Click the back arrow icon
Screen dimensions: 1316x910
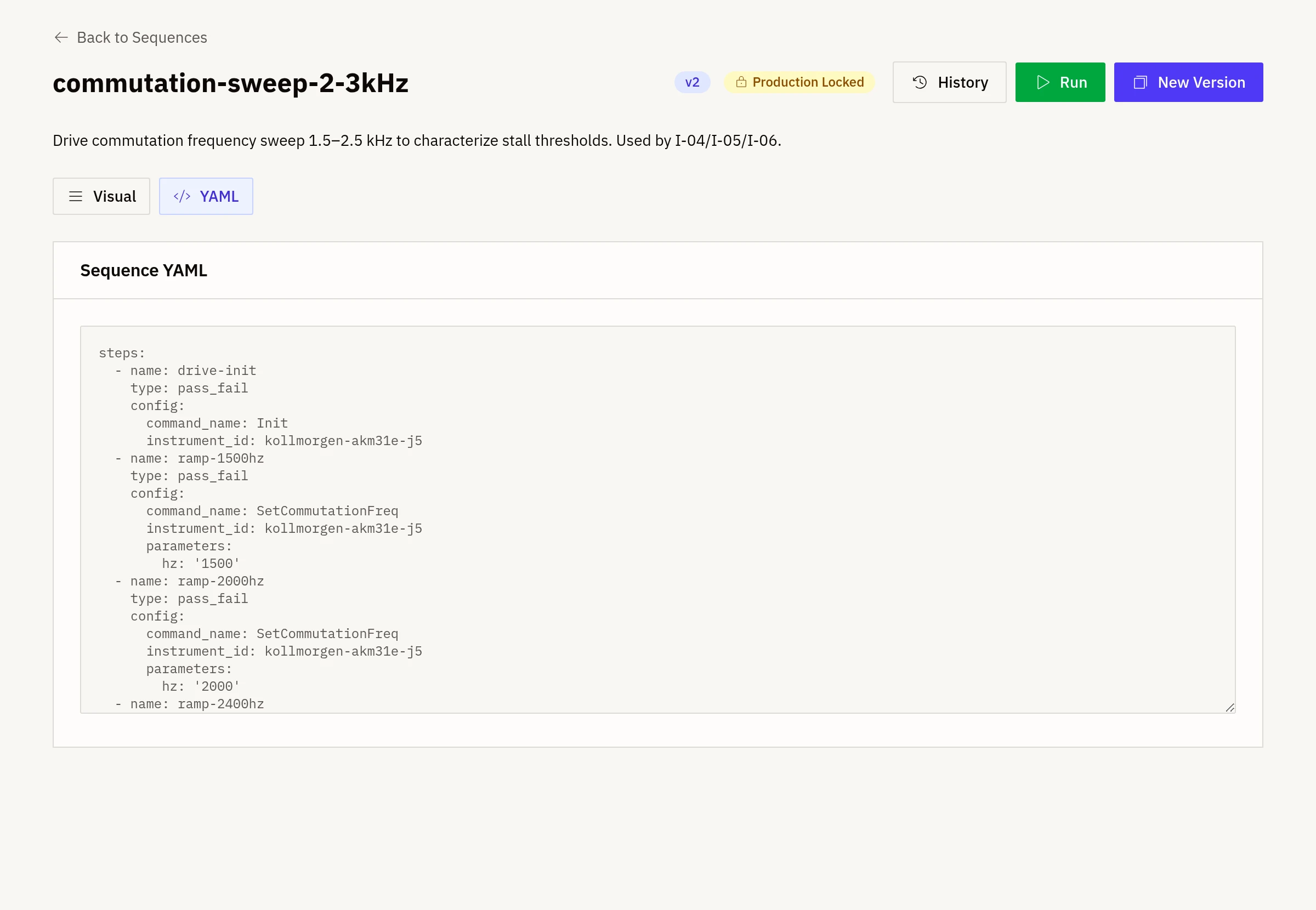(61, 37)
